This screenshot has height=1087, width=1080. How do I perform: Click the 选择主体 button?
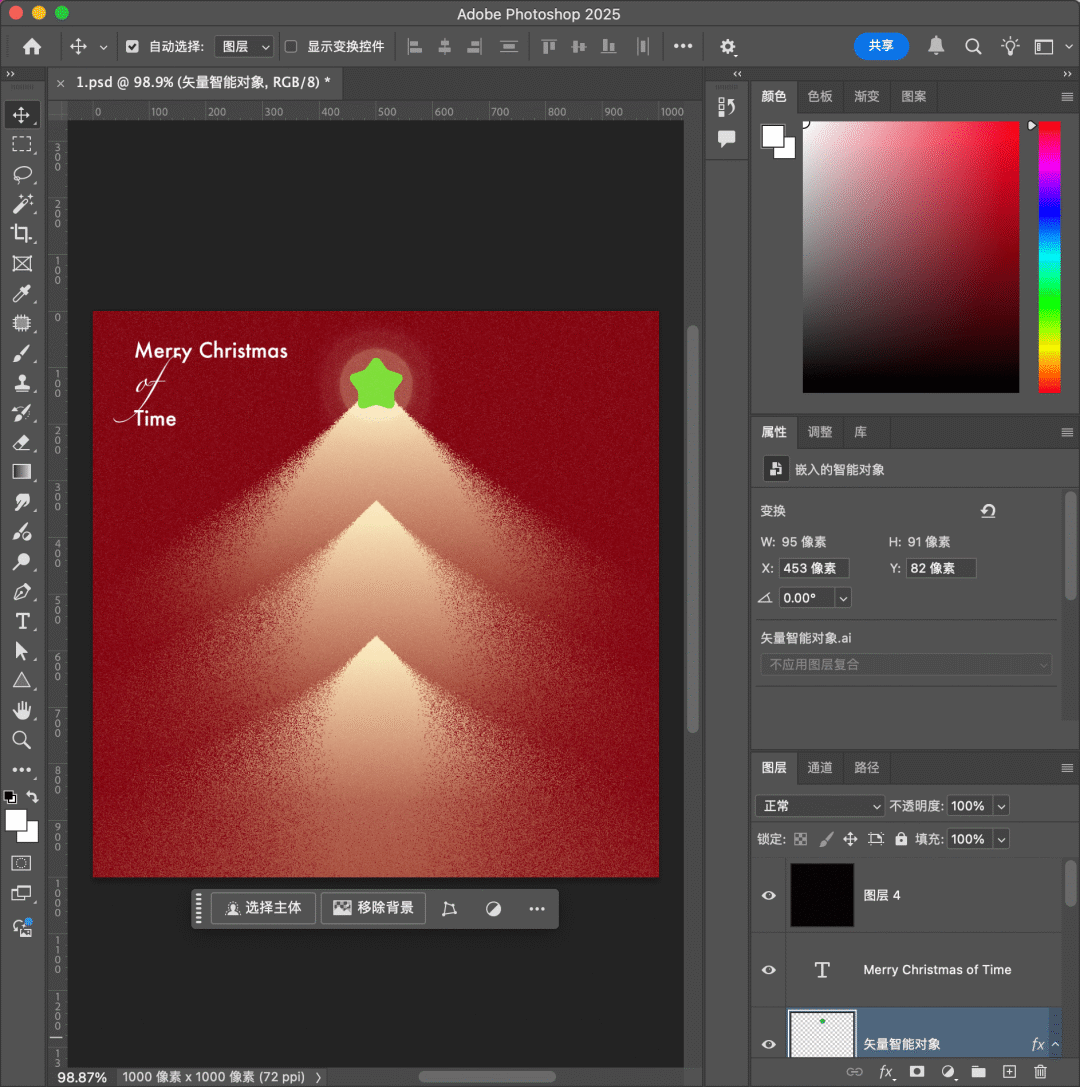point(264,908)
